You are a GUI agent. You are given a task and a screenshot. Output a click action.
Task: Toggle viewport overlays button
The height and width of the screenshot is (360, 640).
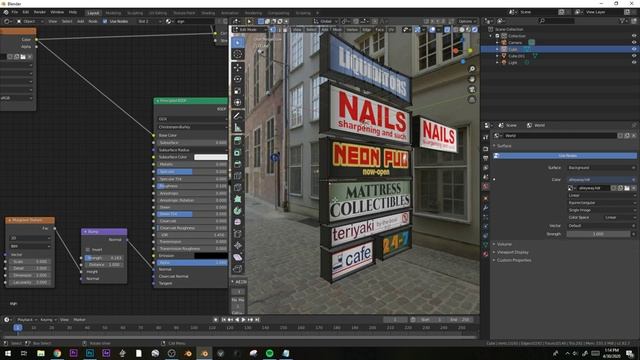point(432,29)
